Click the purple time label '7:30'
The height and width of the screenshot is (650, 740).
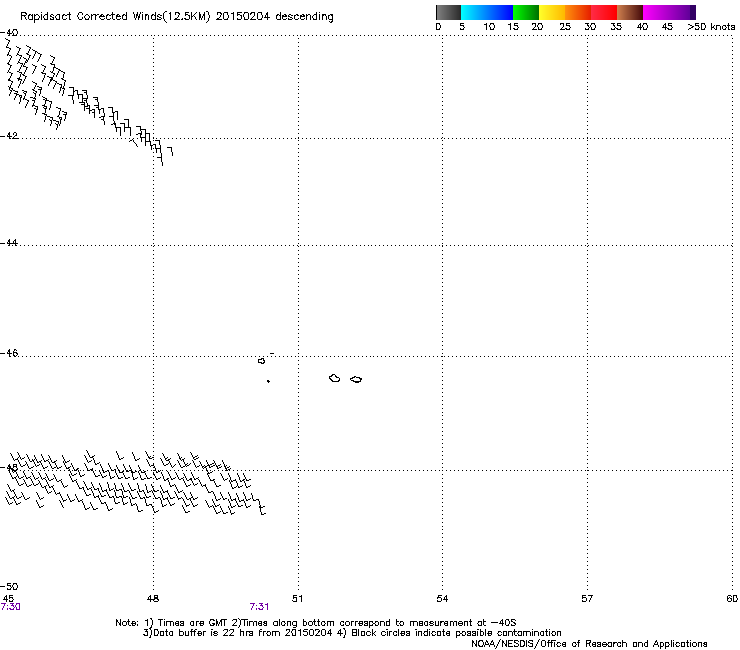[10, 607]
